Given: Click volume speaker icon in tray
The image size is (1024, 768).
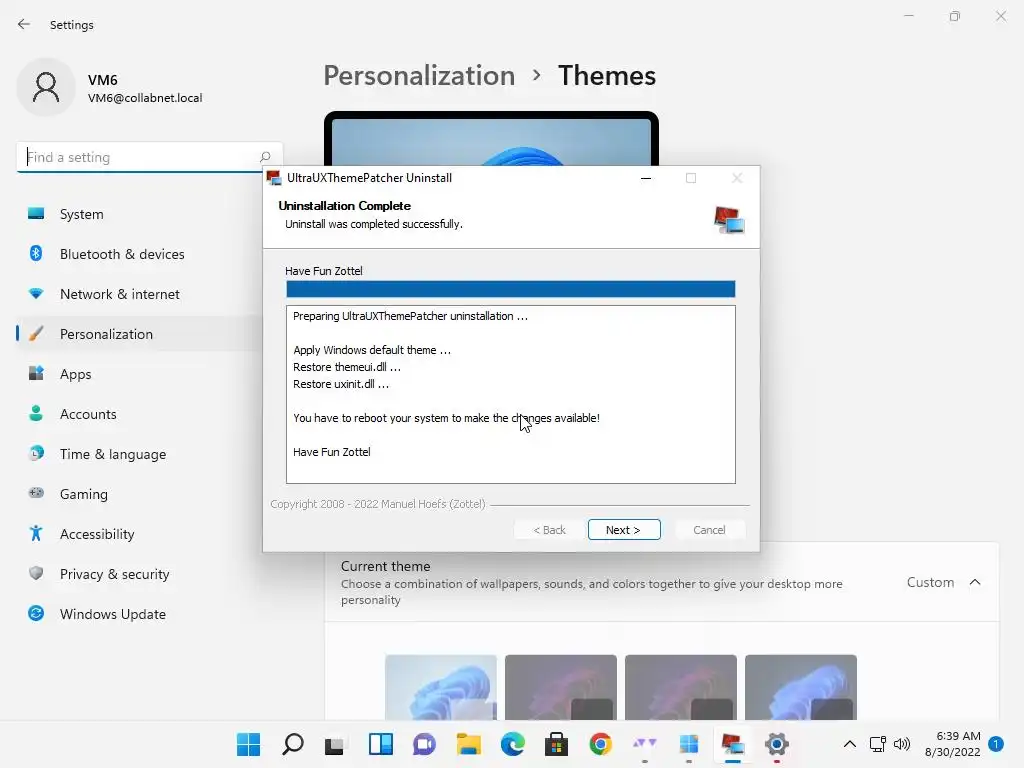Looking at the screenshot, I should [902, 744].
